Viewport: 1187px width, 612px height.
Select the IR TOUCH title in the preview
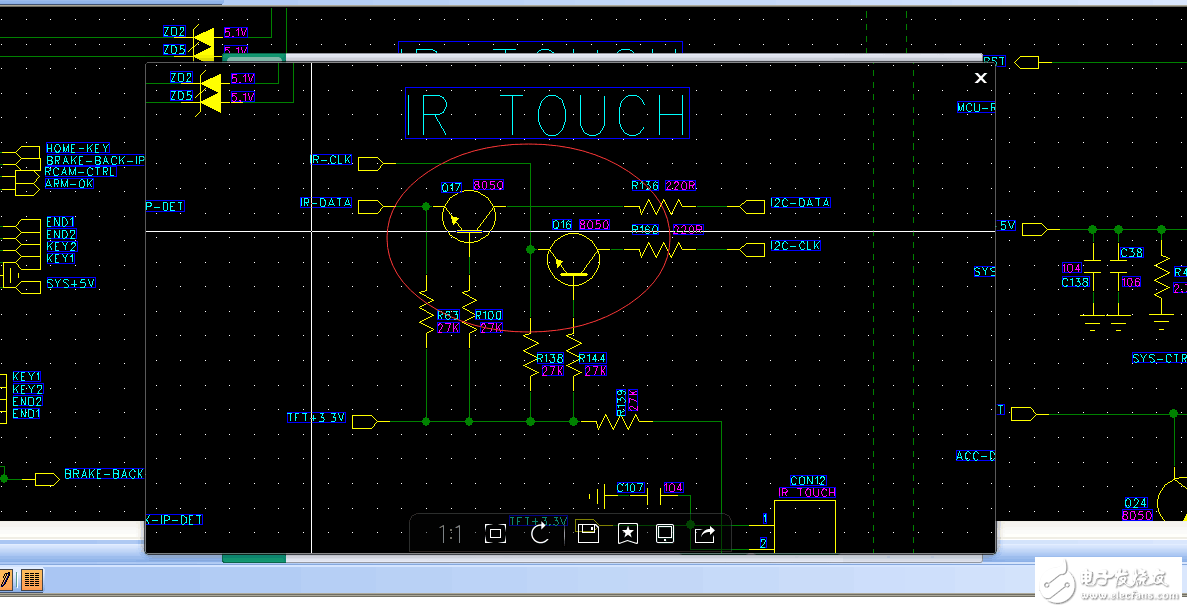pos(547,114)
